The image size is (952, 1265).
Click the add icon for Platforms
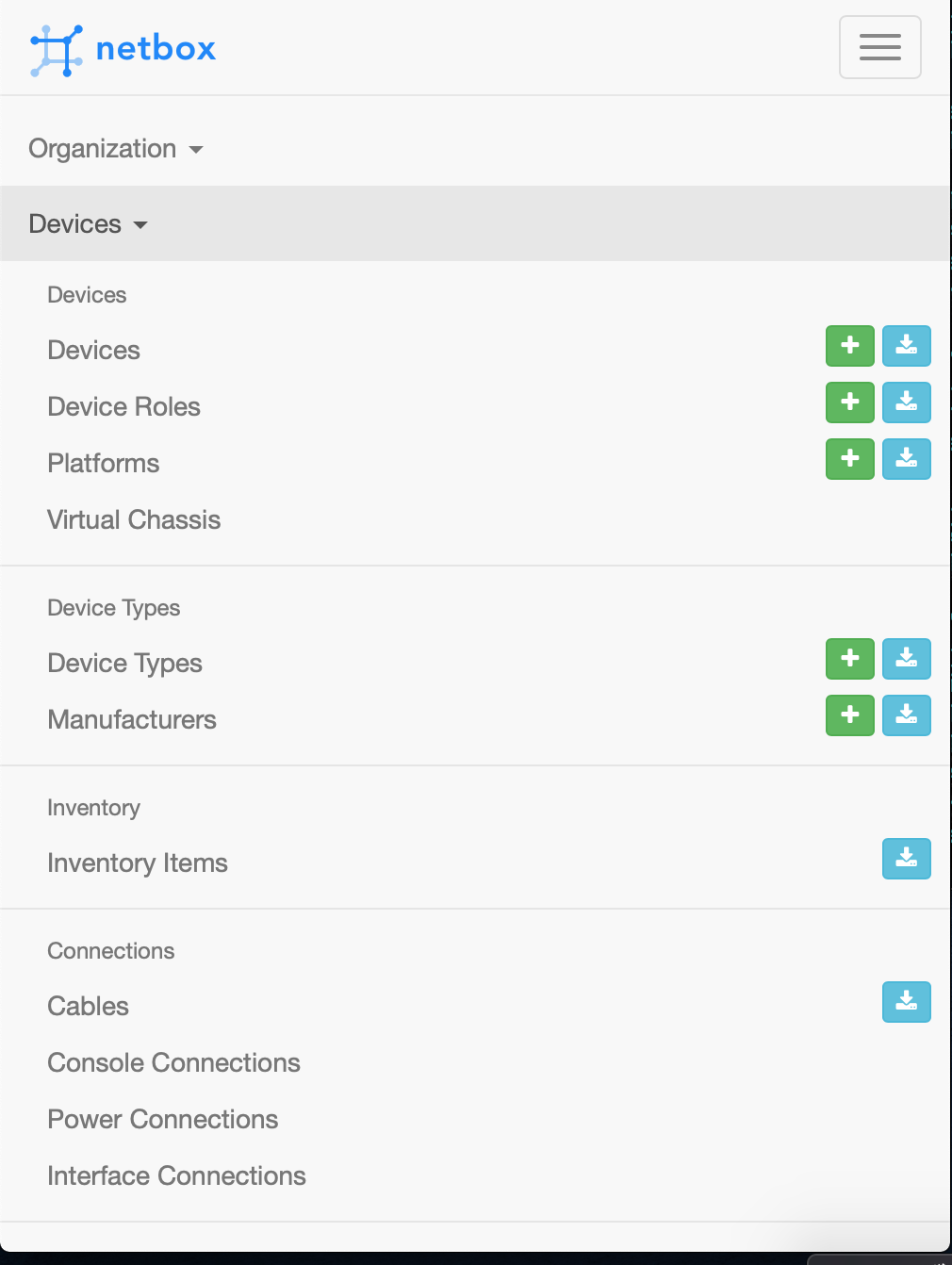[x=849, y=459]
